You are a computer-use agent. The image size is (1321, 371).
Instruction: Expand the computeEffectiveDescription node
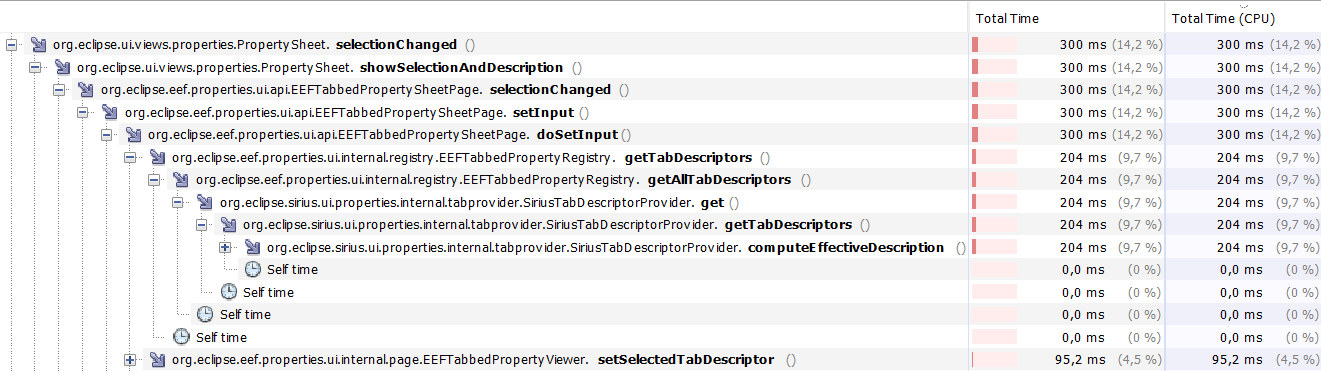point(225,247)
